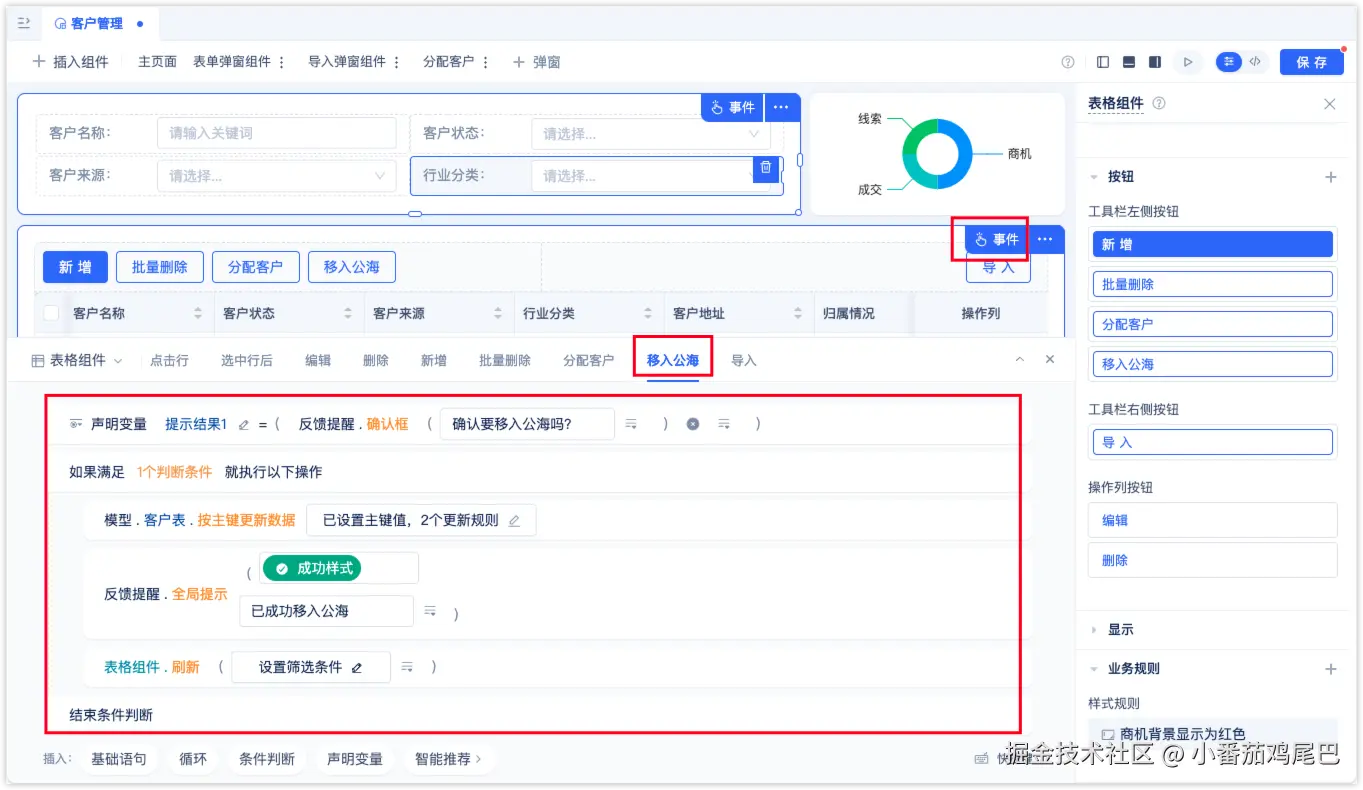Switch to visual design mode toggle
1363x790 pixels.
[x=1229, y=62]
